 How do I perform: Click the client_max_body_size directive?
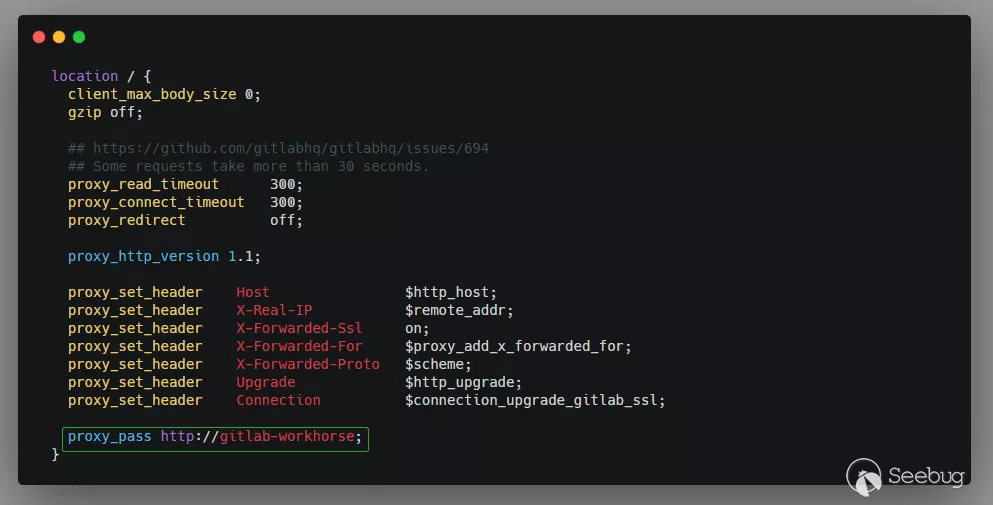coord(152,94)
